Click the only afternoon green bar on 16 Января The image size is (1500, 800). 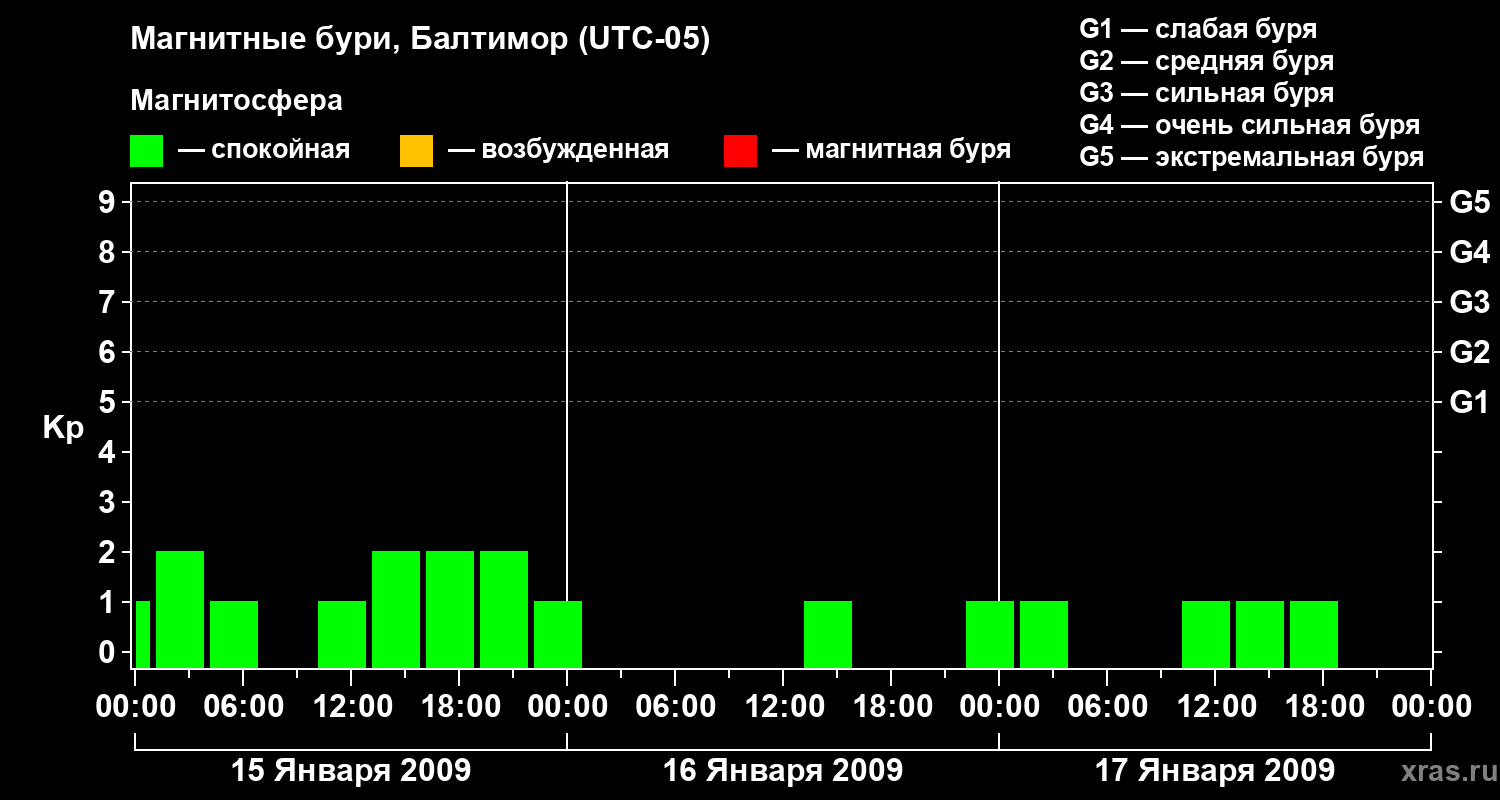828,634
